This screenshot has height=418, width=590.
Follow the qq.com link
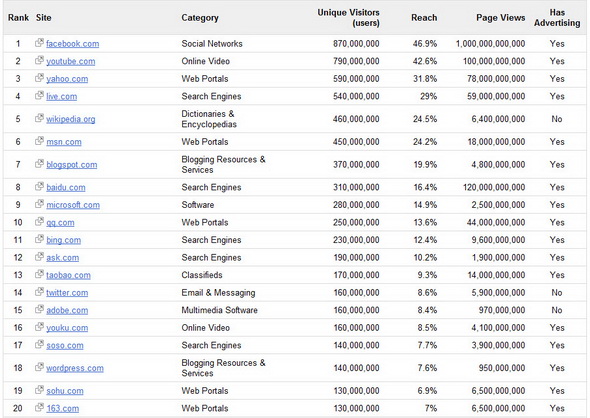click(60, 222)
